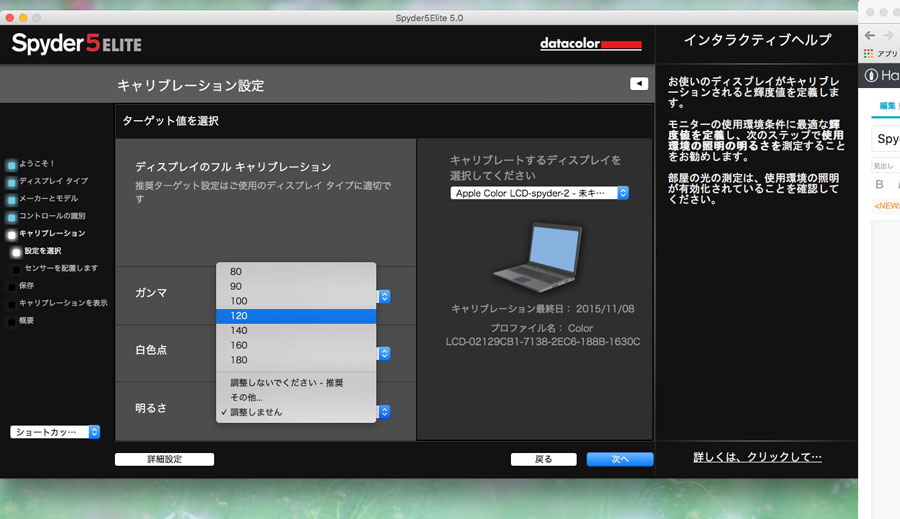
Task: Click the 戻る button
Action: (544, 459)
